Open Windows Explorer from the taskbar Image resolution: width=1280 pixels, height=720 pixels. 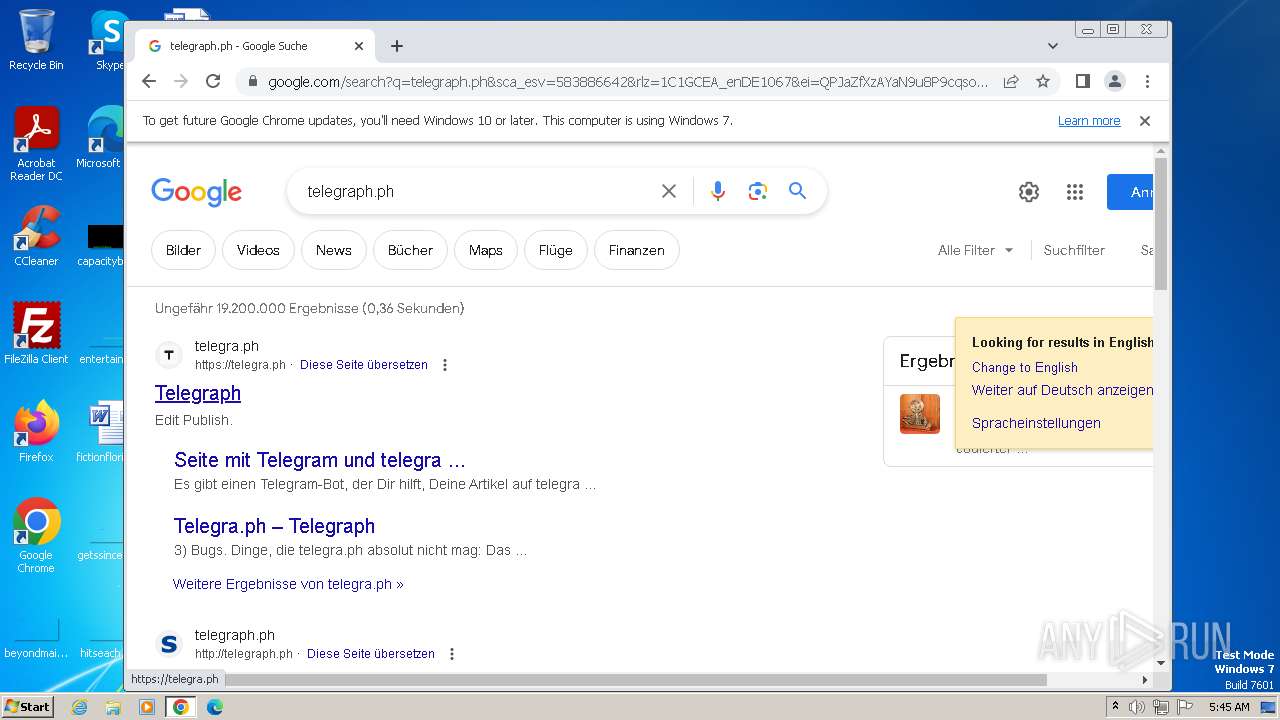pos(113,707)
